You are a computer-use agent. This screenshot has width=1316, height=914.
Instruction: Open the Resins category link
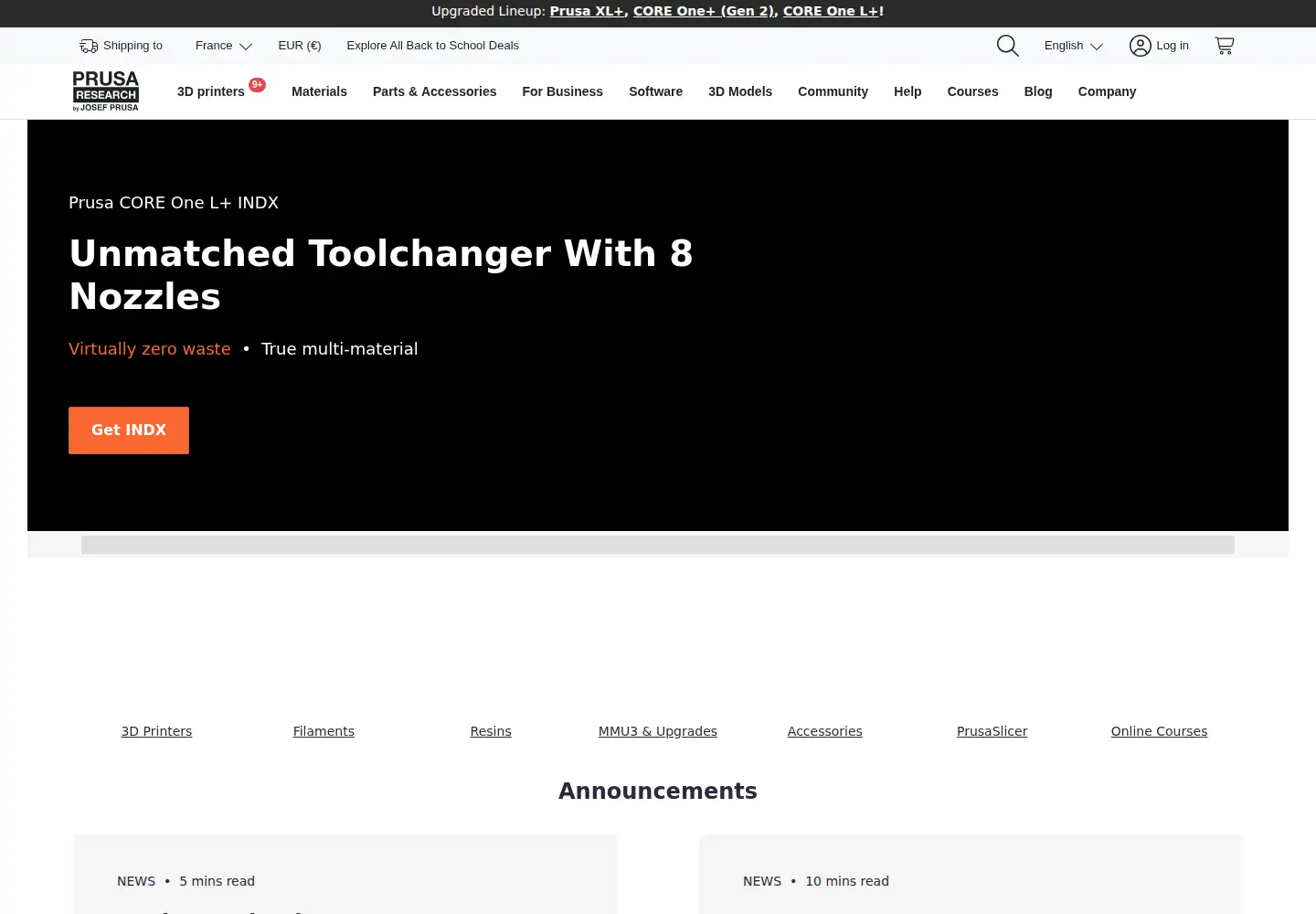point(491,731)
